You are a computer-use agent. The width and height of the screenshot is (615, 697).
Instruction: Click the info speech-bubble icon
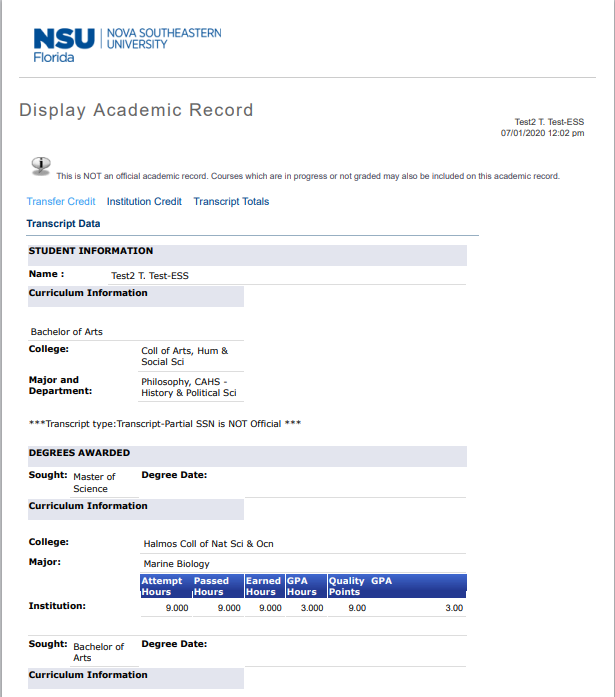pyautogui.click(x=41, y=166)
